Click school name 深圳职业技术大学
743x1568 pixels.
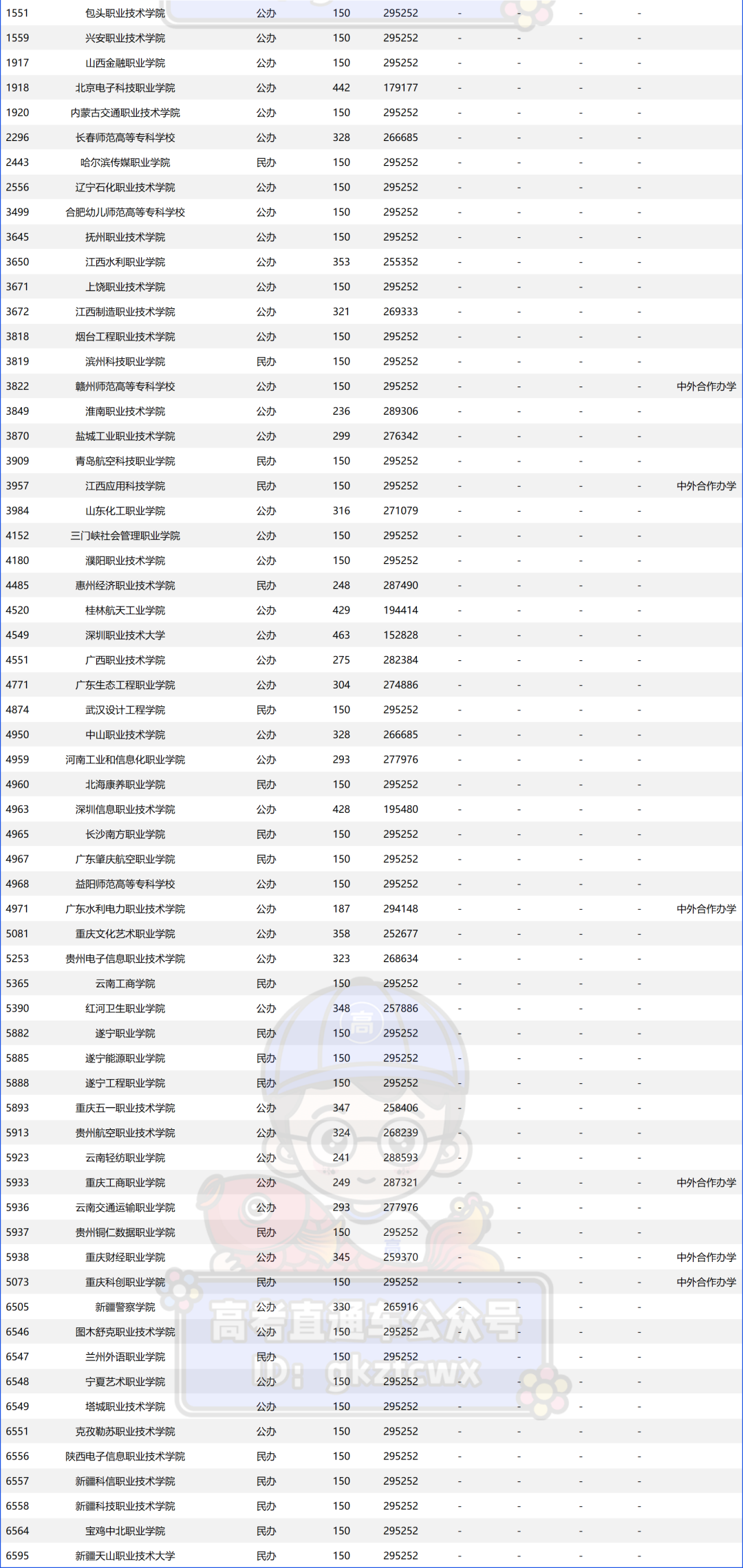[125, 635]
